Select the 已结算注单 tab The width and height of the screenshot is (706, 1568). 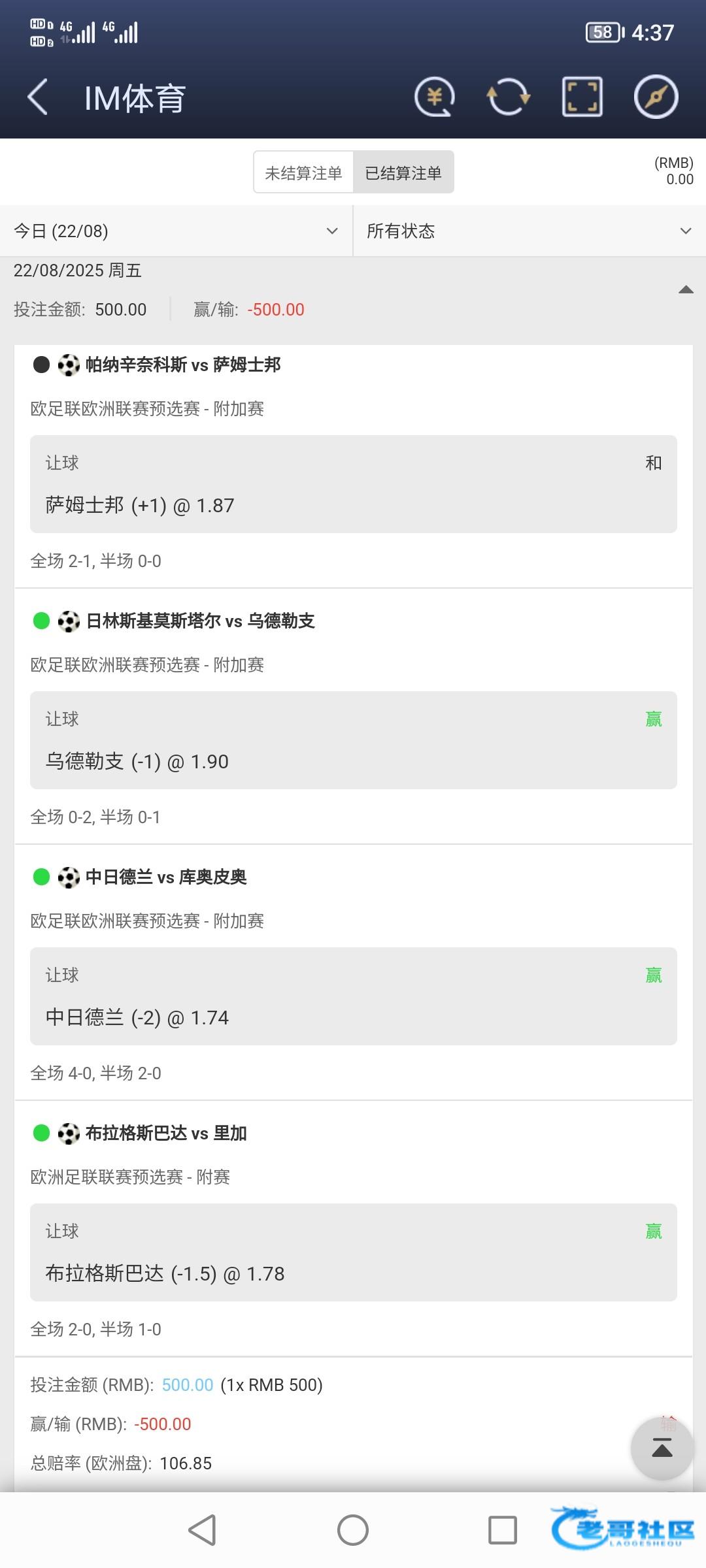pos(403,173)
